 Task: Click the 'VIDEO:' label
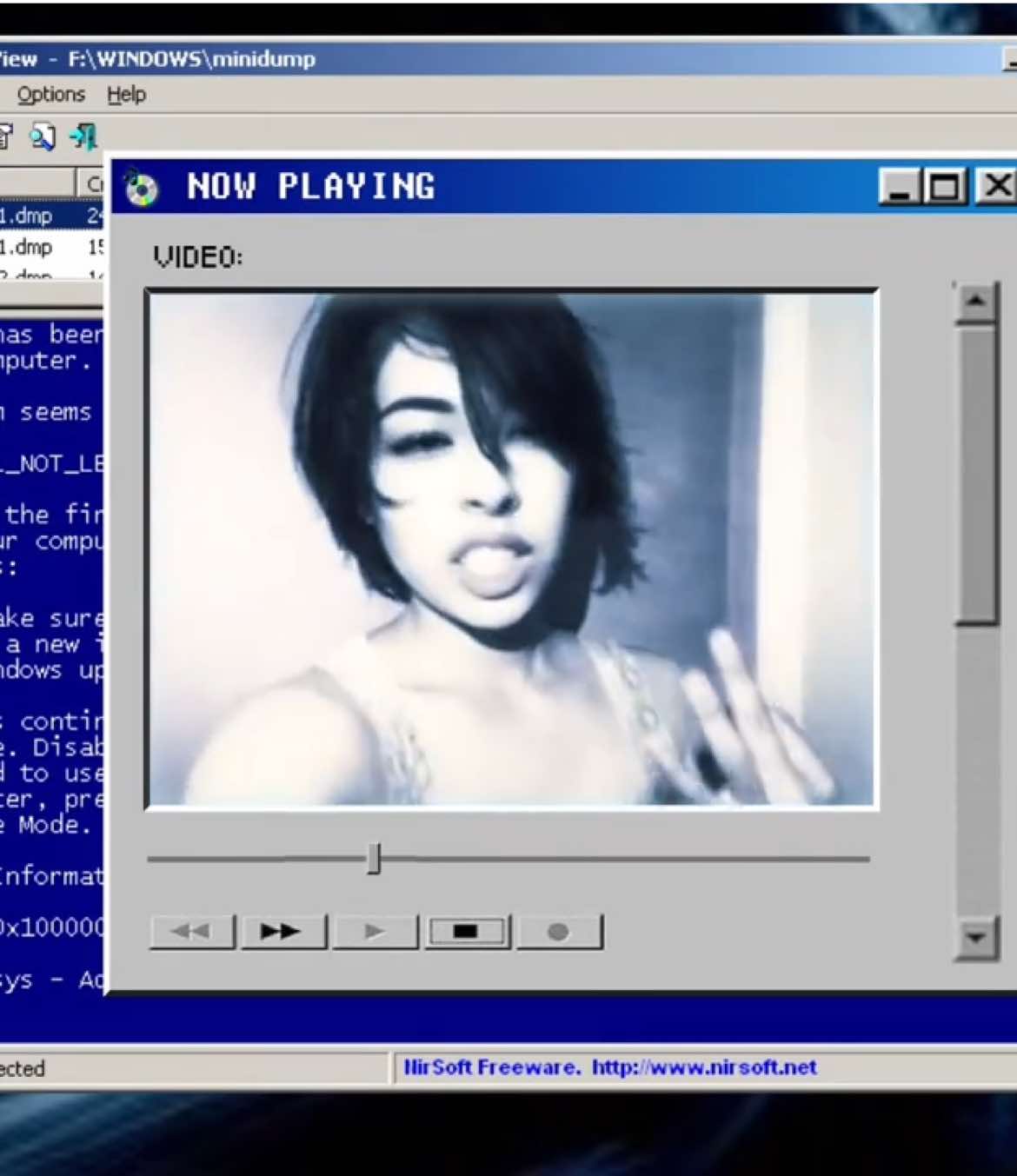198,256
